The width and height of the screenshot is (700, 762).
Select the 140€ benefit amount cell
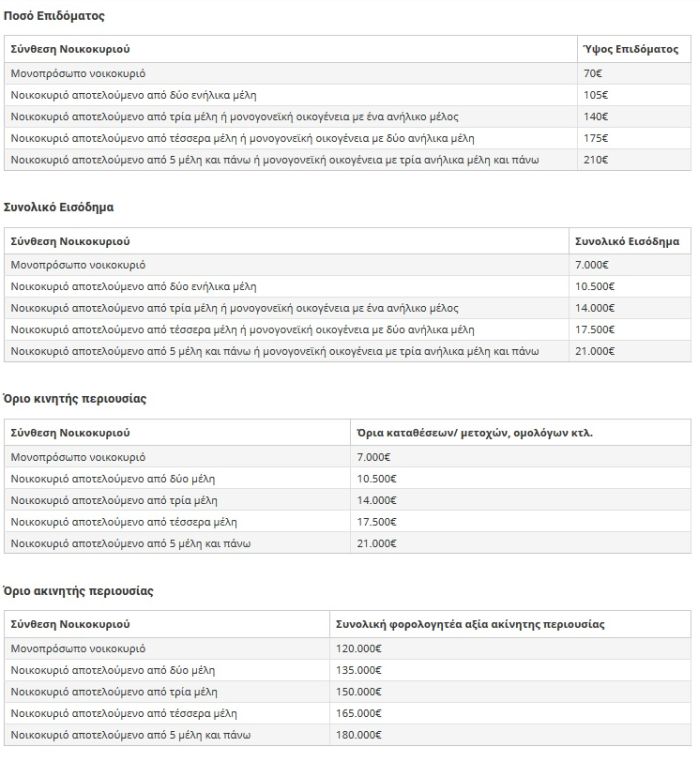[634, 117]
